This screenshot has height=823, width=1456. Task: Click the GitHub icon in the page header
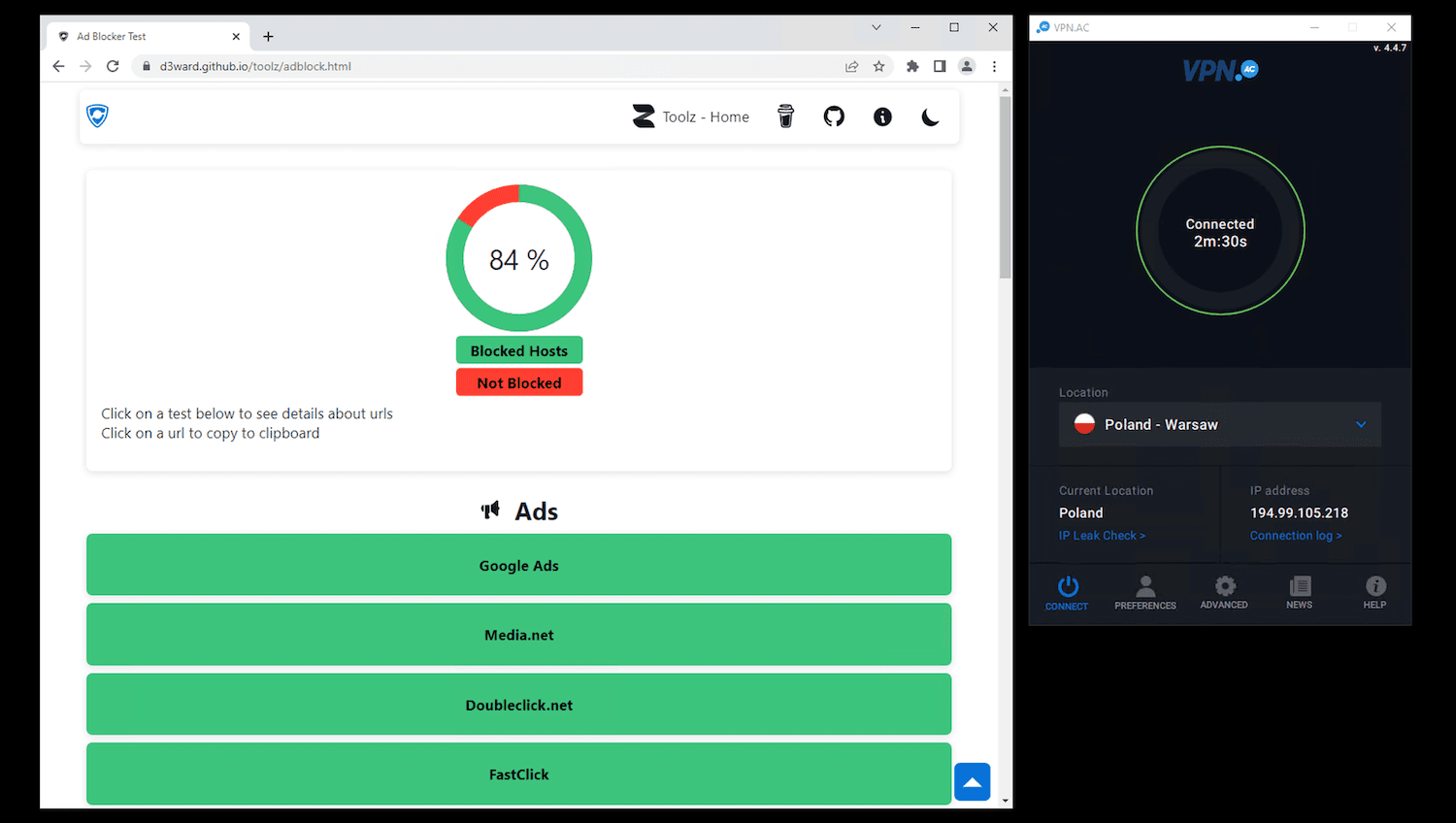pyautogui.click(x=834, y=116)
